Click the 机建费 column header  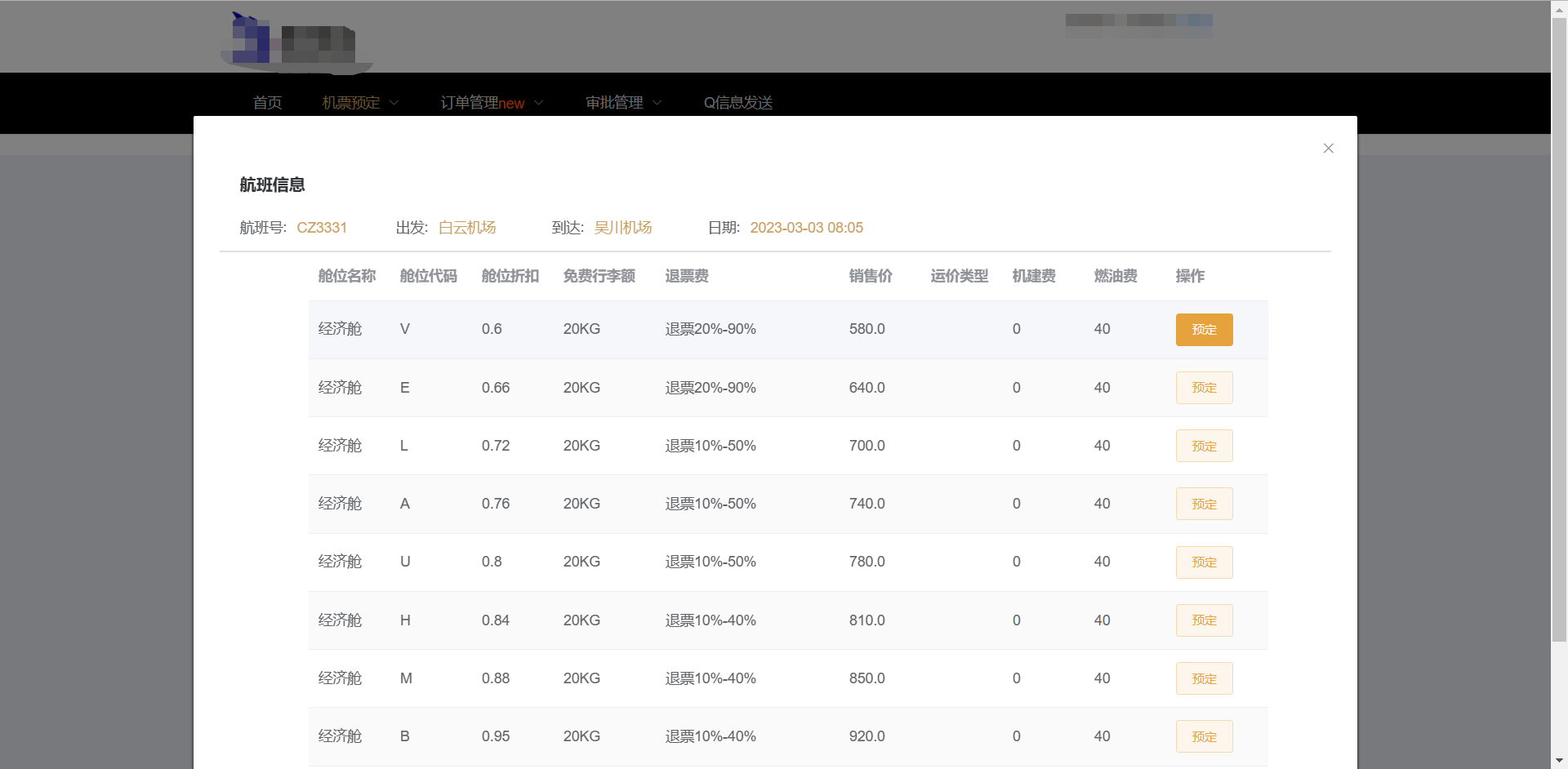click(1034, 276)
